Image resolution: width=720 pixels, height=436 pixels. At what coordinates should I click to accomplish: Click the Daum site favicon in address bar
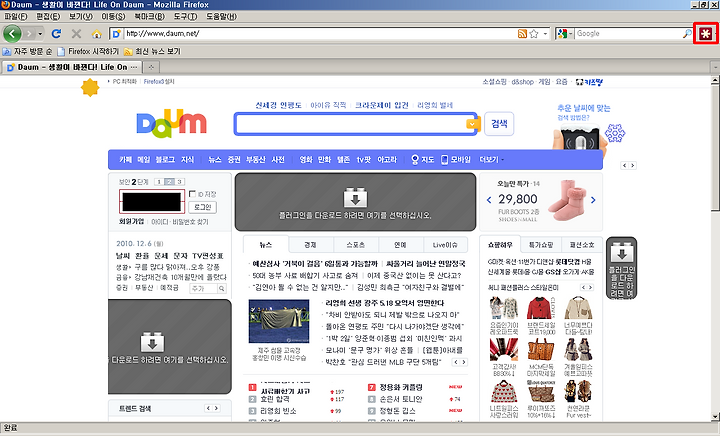(x=117, y=34)
